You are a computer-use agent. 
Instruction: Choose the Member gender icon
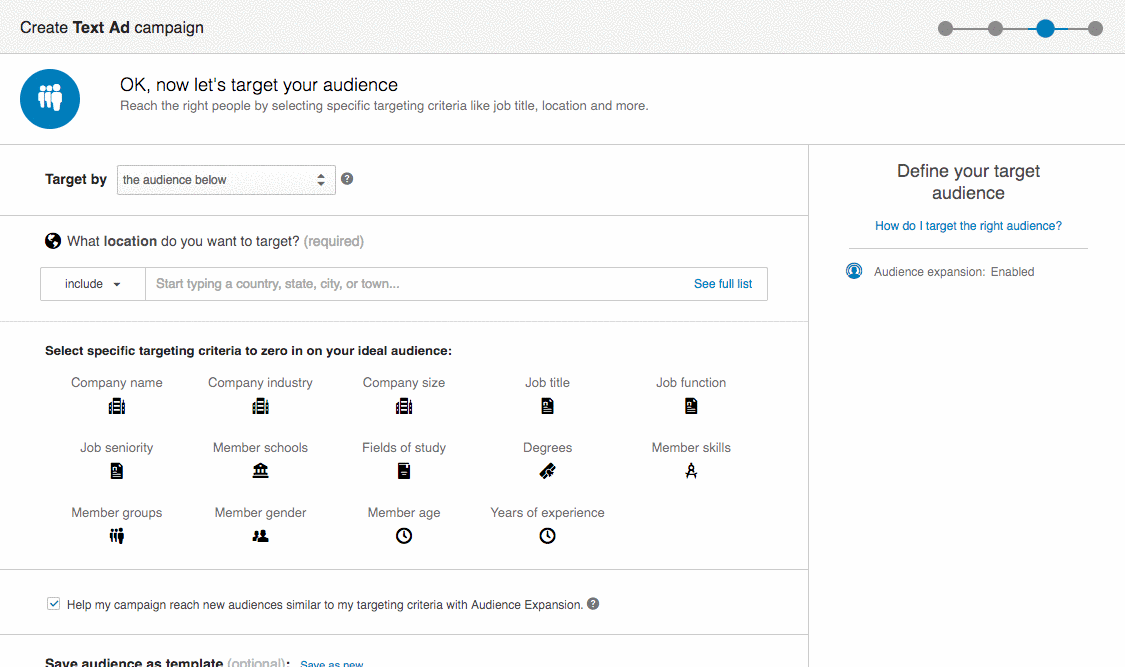(x=261, y=536)
